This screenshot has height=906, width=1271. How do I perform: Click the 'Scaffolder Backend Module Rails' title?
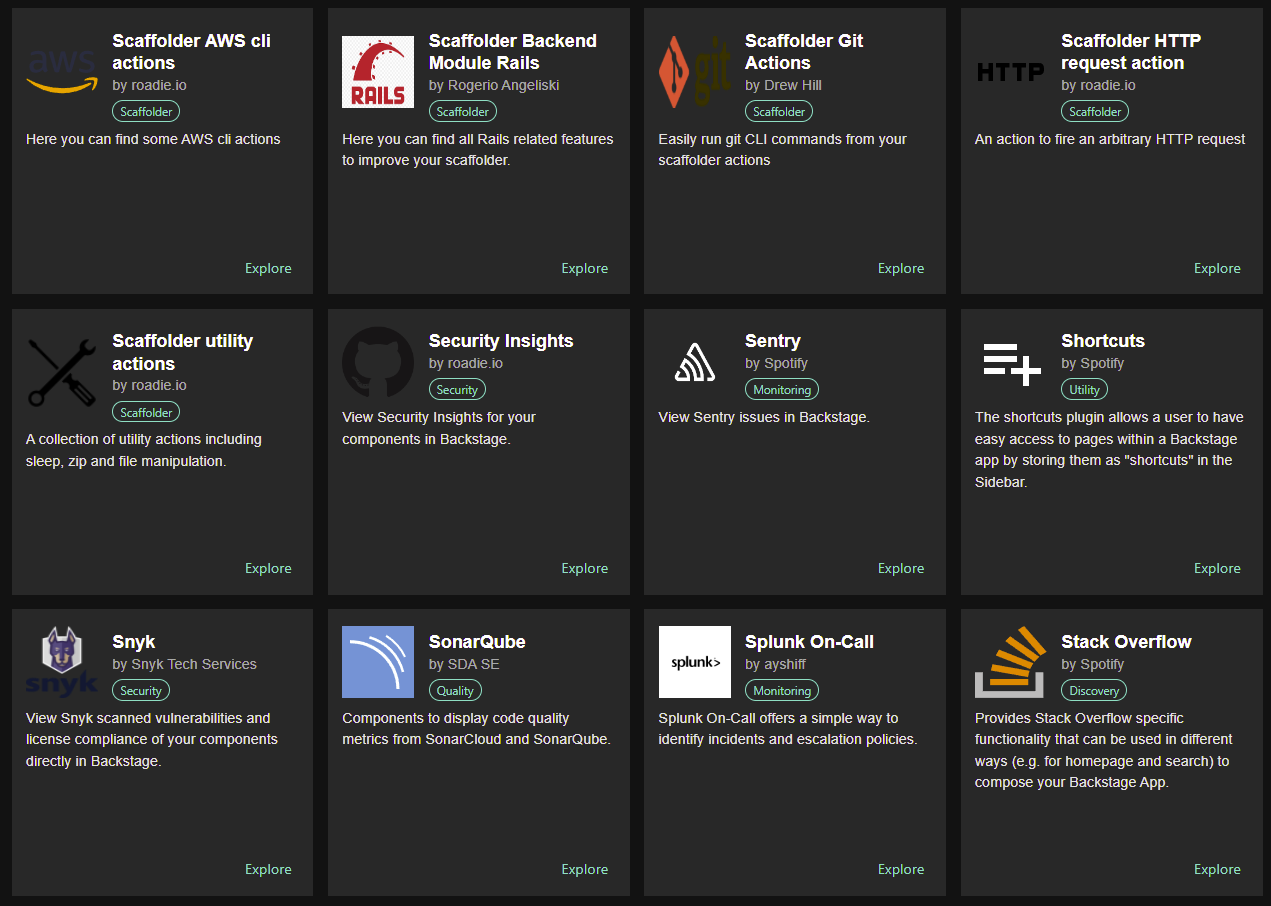coord(513,52)
